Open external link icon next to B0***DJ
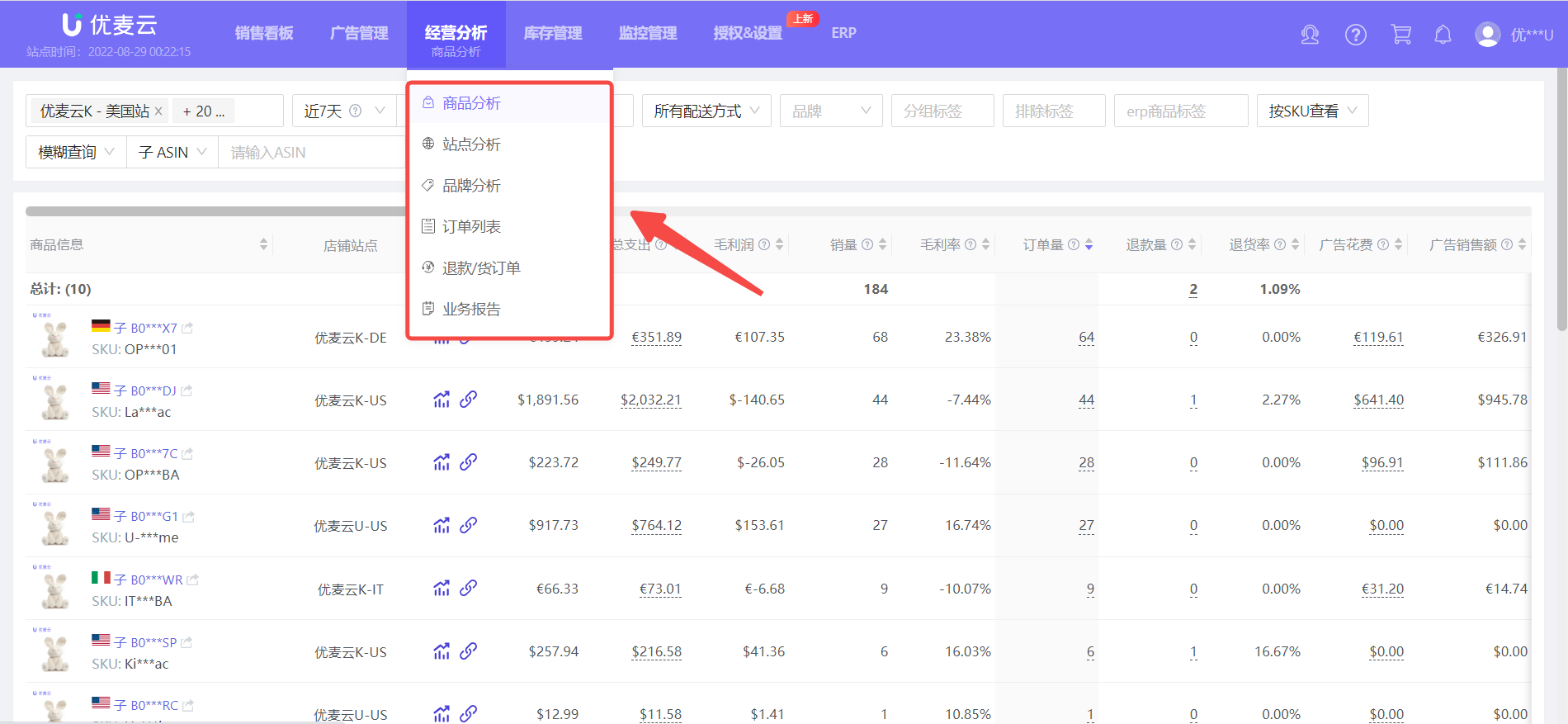Screen dimensions: 1568x724 pyautogui.click(x=187, y=390)
